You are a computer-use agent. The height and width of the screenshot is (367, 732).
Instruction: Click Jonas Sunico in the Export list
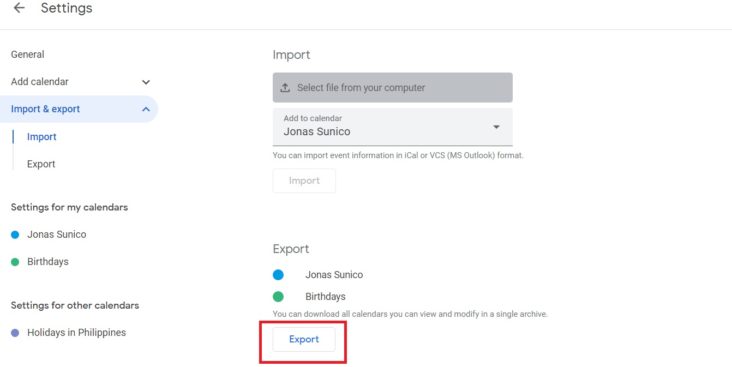(334, 275)
